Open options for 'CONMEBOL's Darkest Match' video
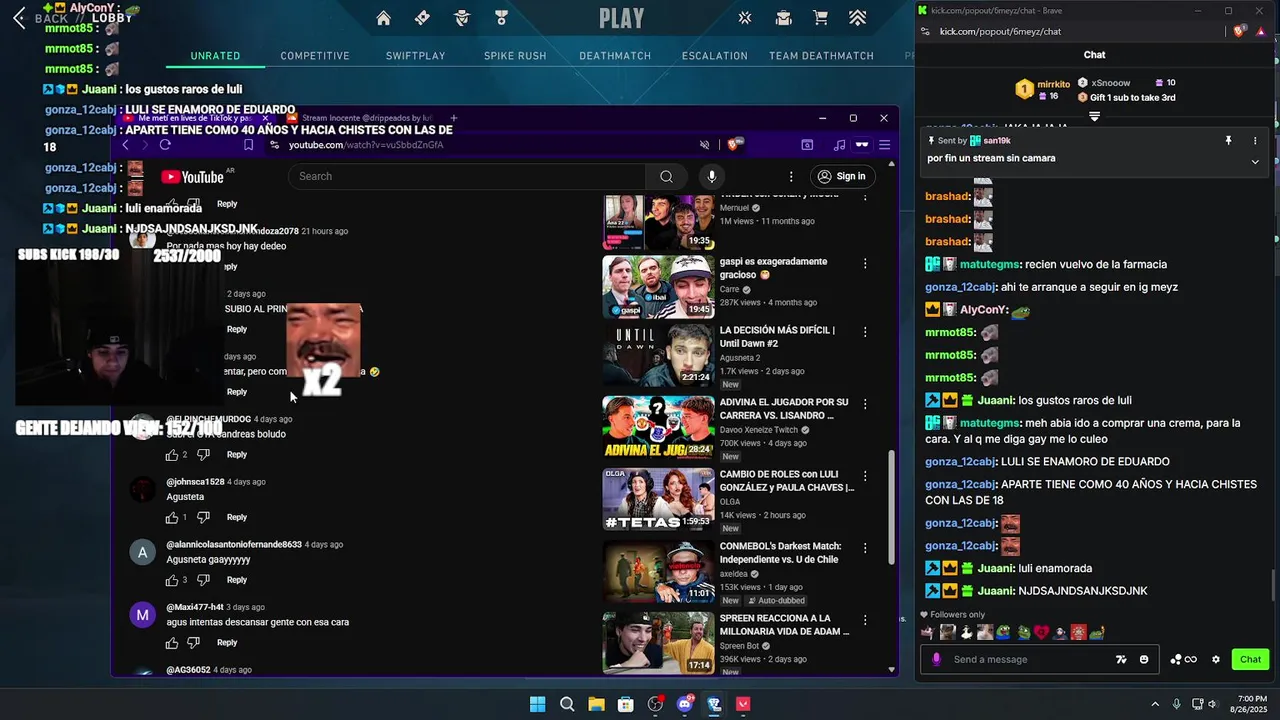 (x=865, y=548)
